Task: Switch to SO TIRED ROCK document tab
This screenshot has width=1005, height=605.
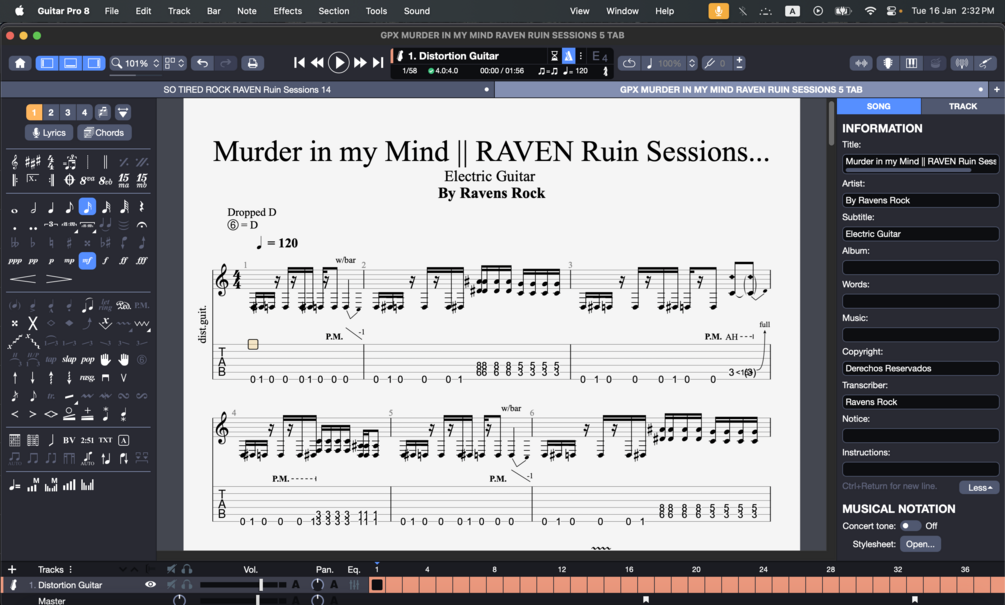Action: [x=247, y=90]
